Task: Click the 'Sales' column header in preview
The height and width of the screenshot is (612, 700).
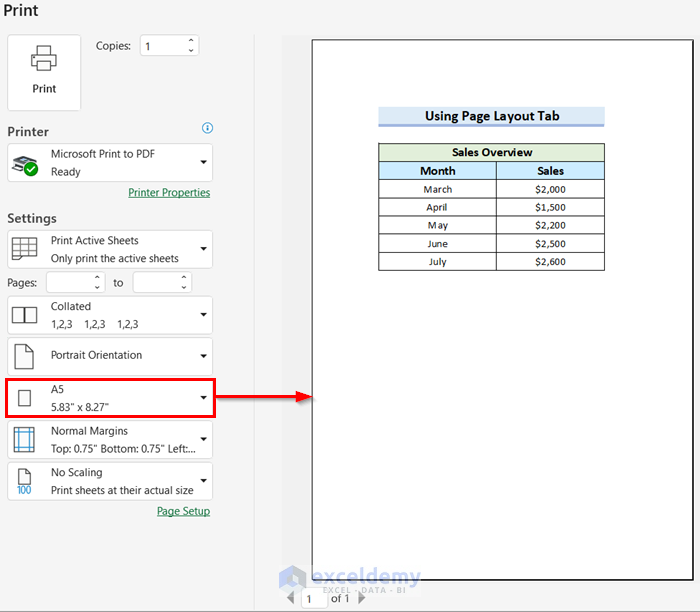Action: (x=550, y=171)
